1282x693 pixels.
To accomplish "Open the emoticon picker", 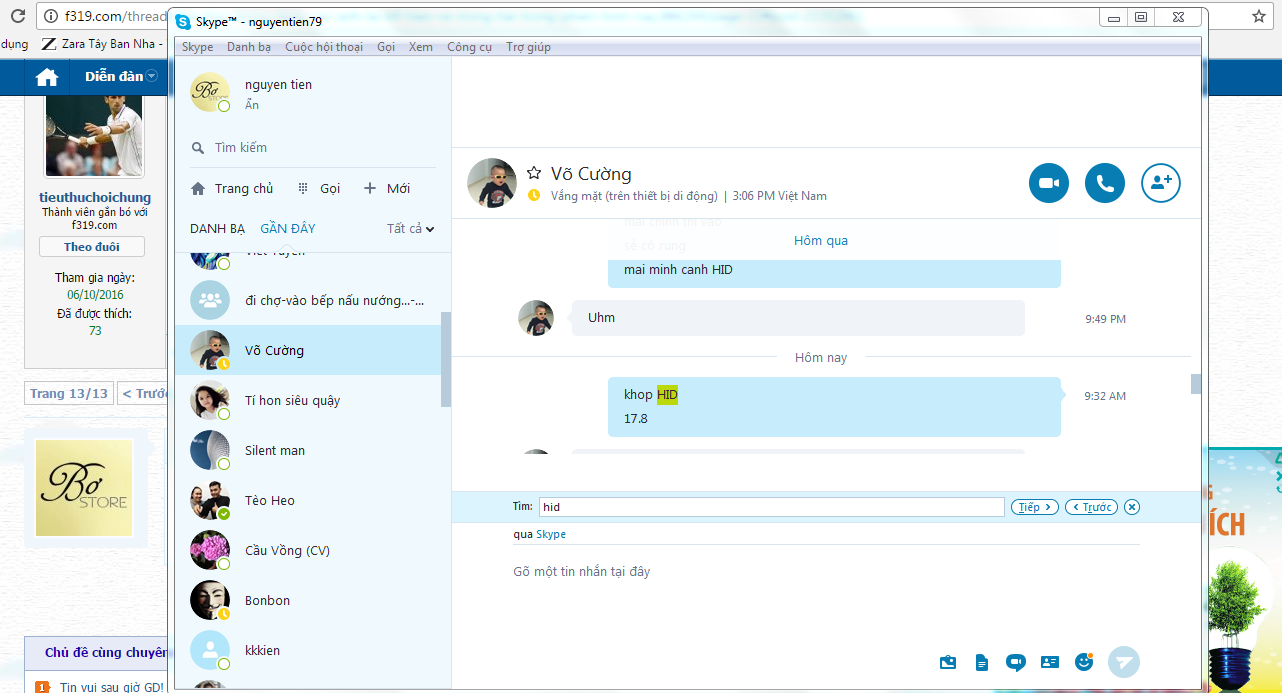I will tap(1083, 662).
